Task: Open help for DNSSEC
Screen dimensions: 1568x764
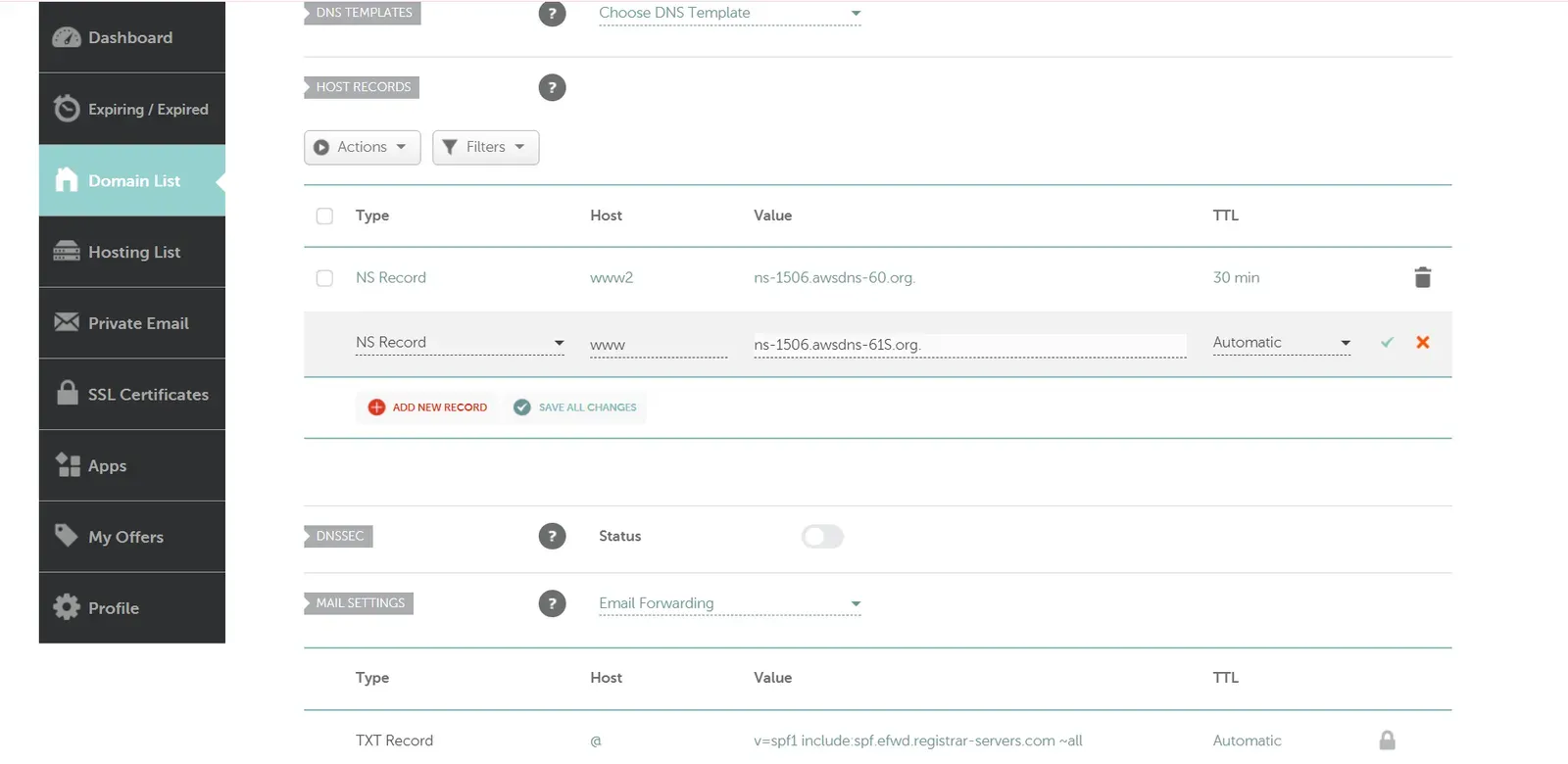Action: 553,536
